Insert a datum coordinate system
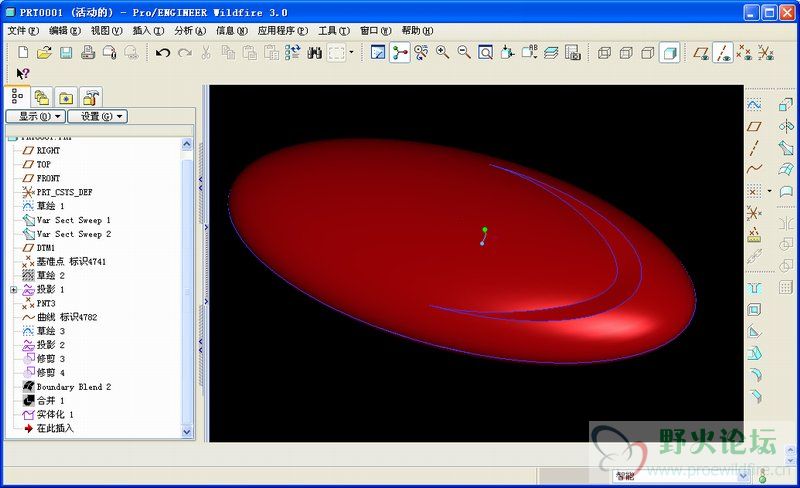The image size is (800, 488). 754,212
